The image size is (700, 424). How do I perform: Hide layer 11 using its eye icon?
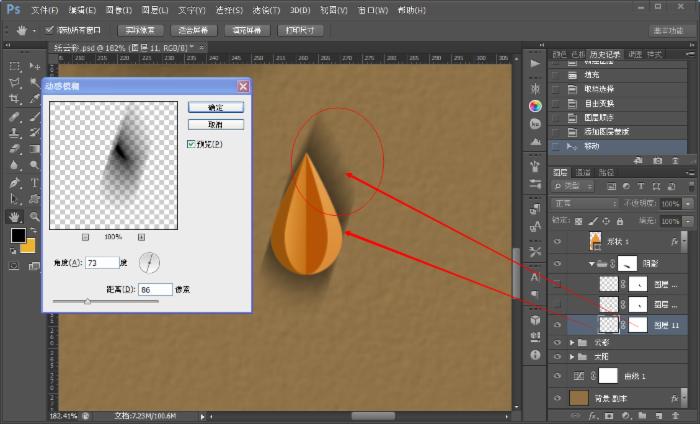(558, 324)
